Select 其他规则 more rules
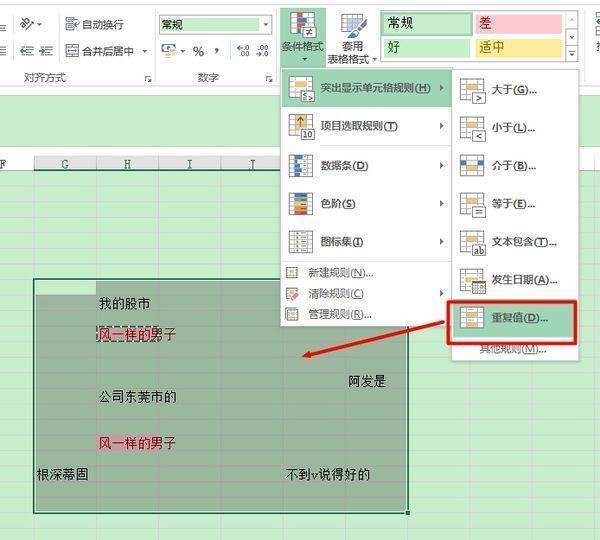The image size is (600, 540). [x=513, y=349]
